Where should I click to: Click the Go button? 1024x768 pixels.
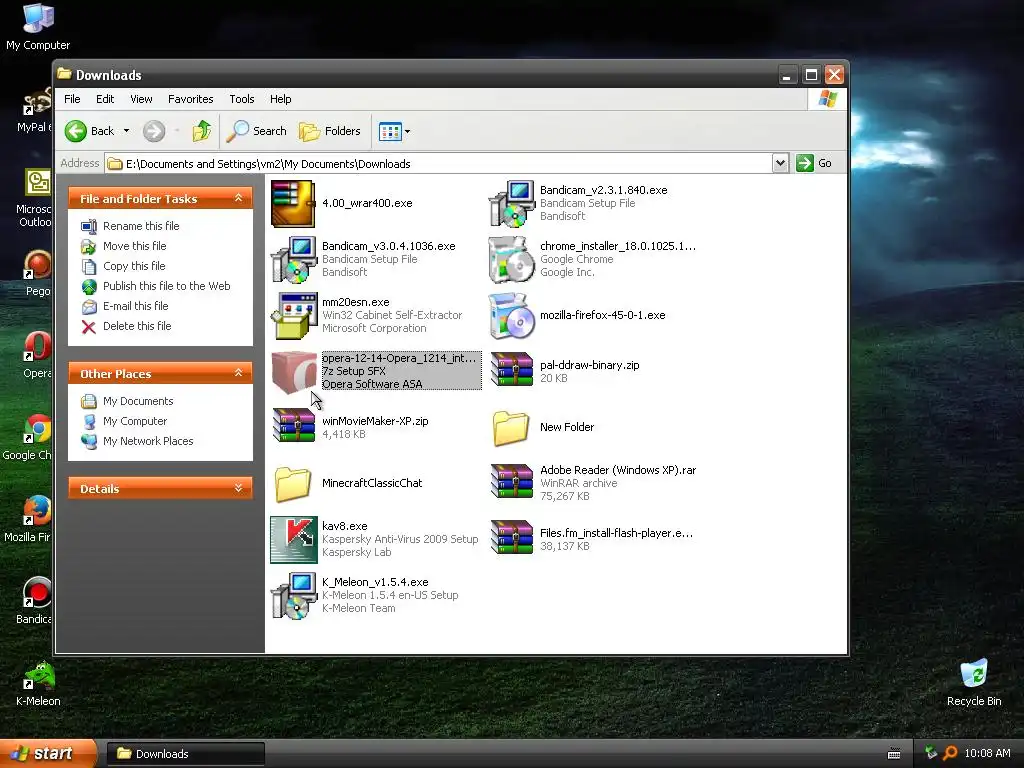point(814,163)
